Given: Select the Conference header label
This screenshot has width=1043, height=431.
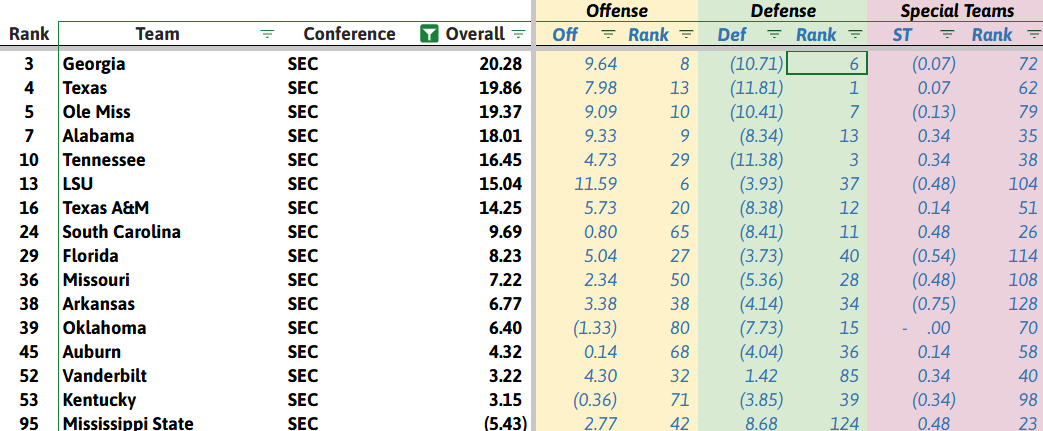Looking at the screenshot, I should click(x=349, y=35).
